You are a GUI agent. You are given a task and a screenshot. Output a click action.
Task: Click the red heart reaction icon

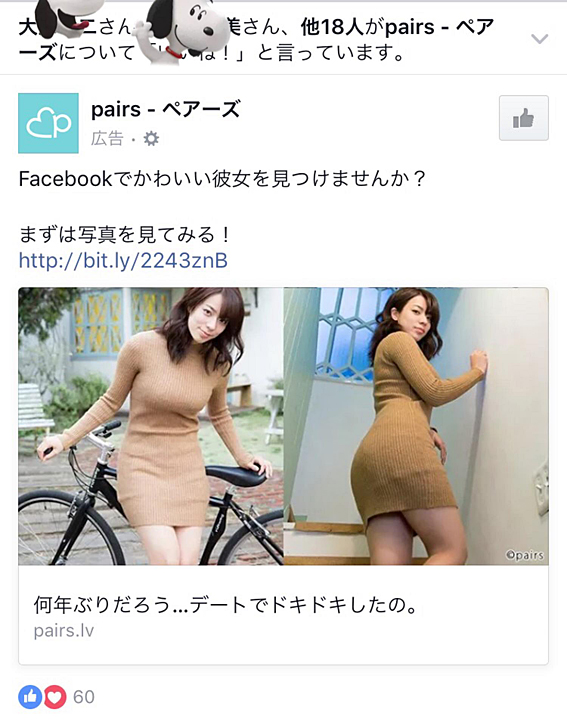coord(55,697)
